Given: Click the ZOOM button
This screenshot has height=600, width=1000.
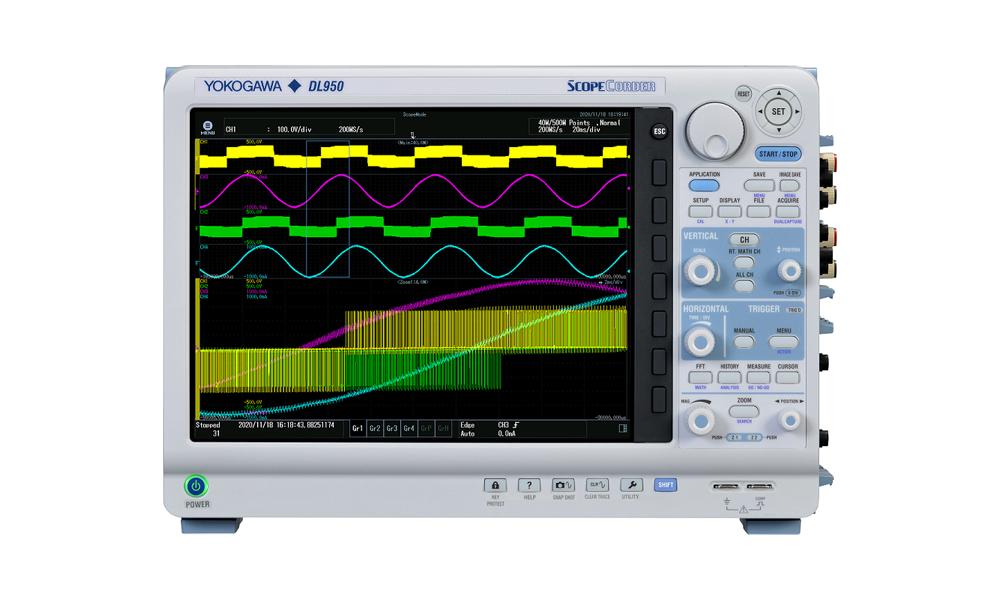Looking at the screenshot, I should [x=744, y=411].
